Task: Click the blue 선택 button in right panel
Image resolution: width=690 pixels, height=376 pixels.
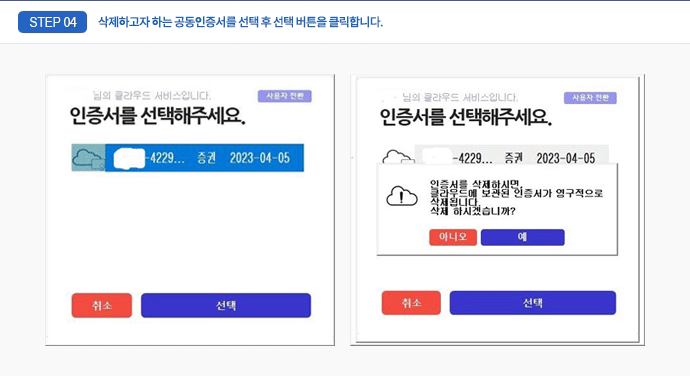Action: (x=532, y=302)
